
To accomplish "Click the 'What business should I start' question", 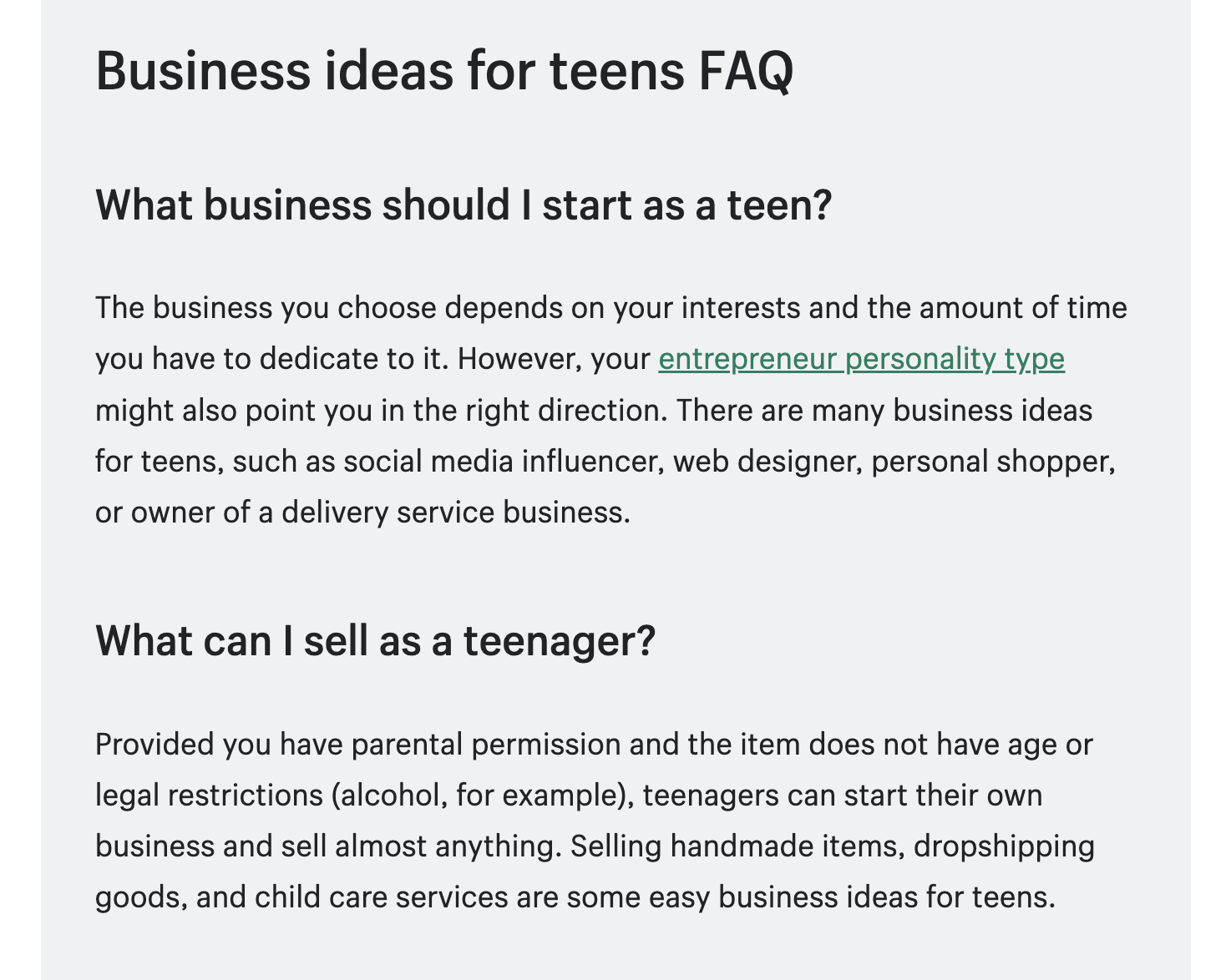I will pos(464,205).
